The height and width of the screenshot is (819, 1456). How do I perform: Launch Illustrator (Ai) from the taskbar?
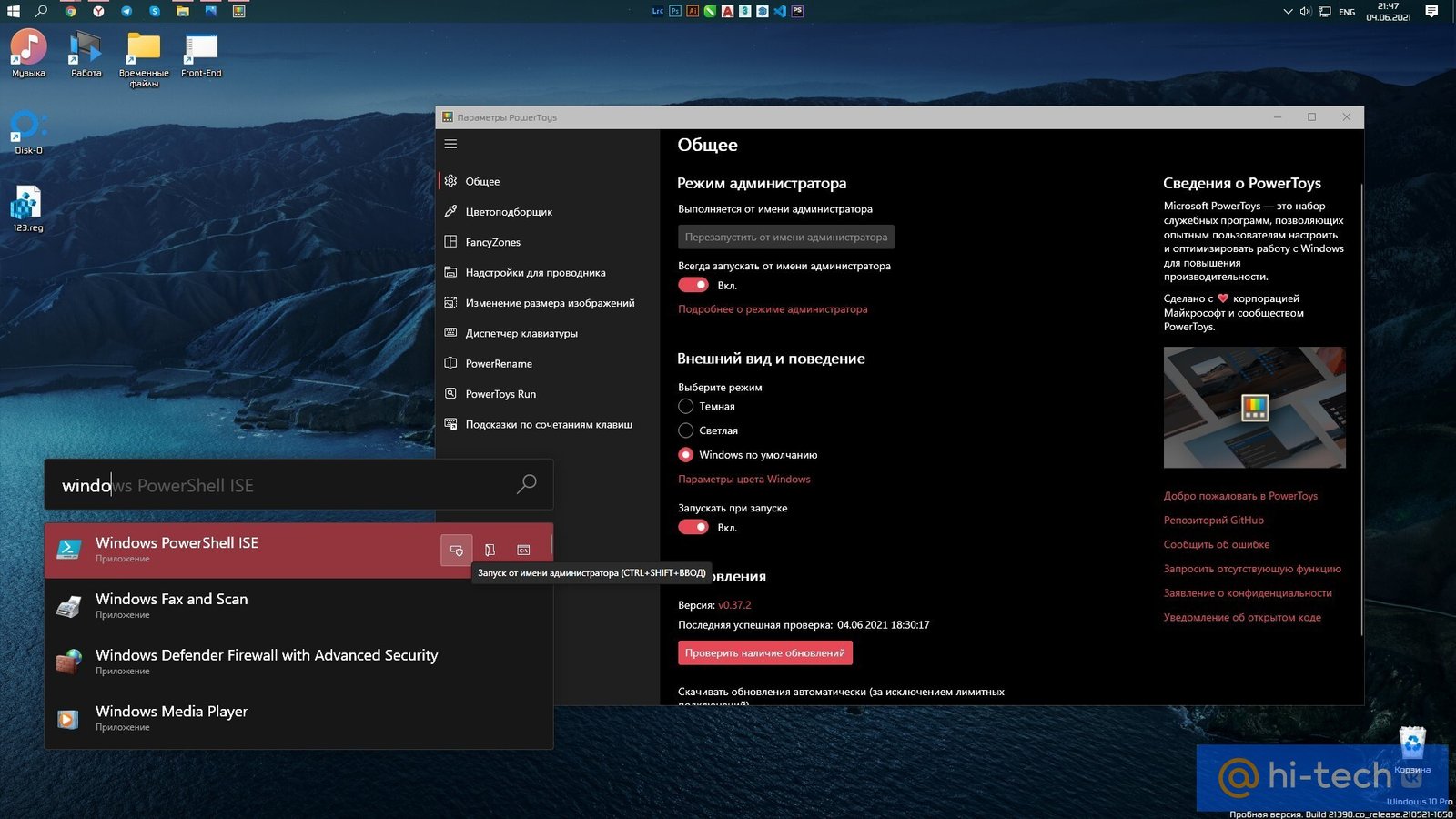[x=693, y=11]
